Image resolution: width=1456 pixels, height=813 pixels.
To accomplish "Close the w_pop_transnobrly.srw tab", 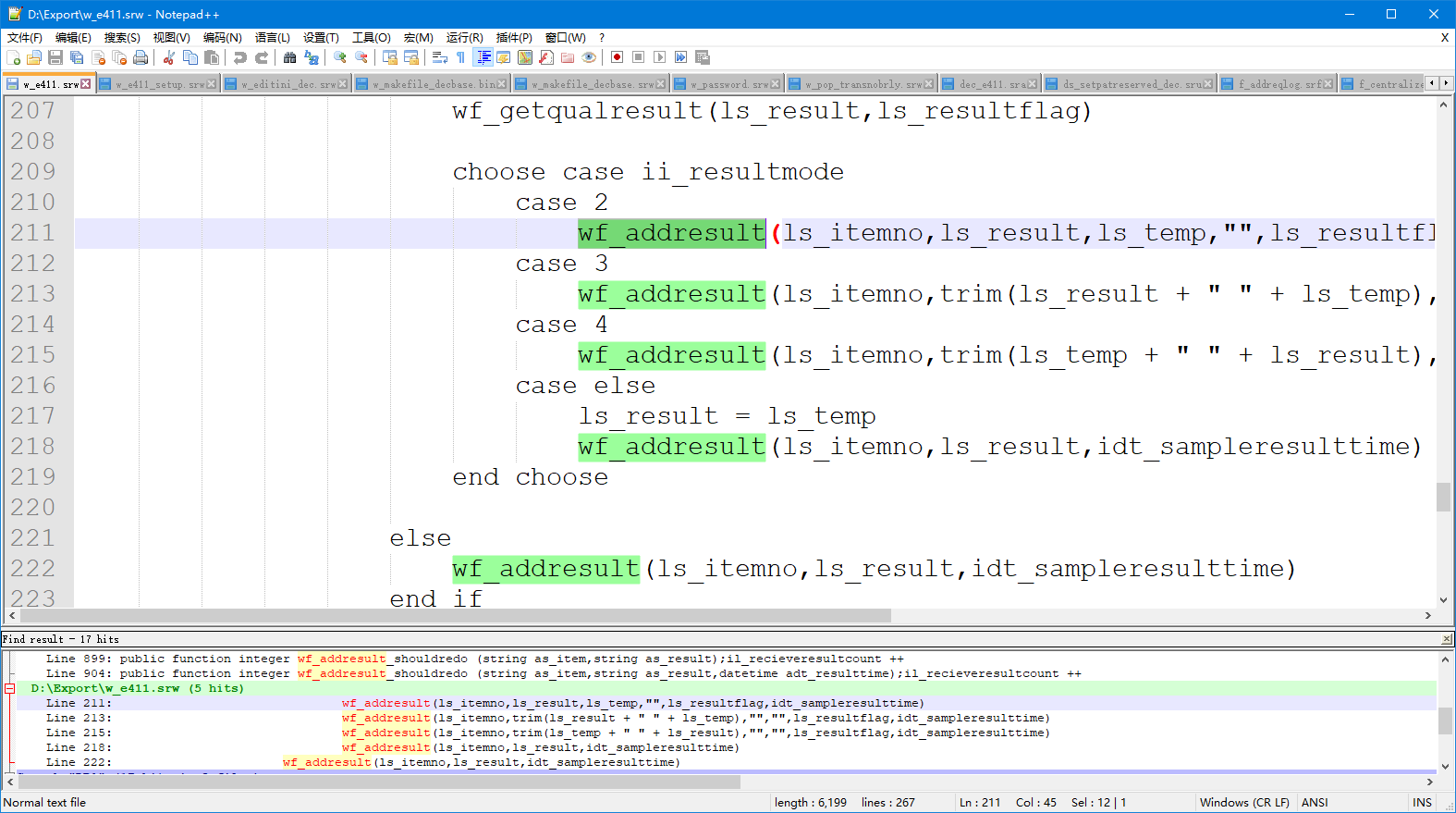I will (x=930, y=84).
